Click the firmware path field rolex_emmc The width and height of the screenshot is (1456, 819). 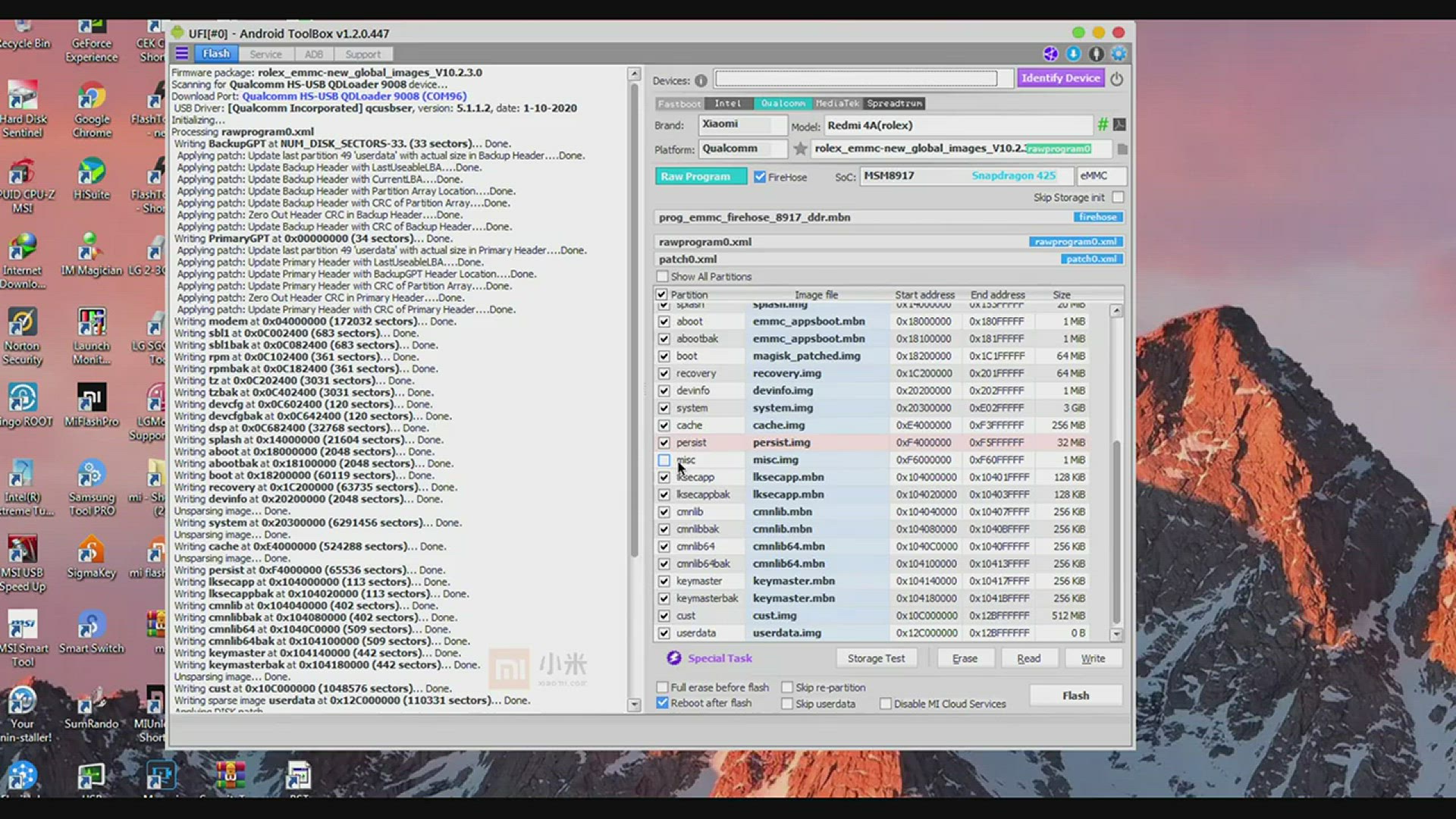point(961,149)
